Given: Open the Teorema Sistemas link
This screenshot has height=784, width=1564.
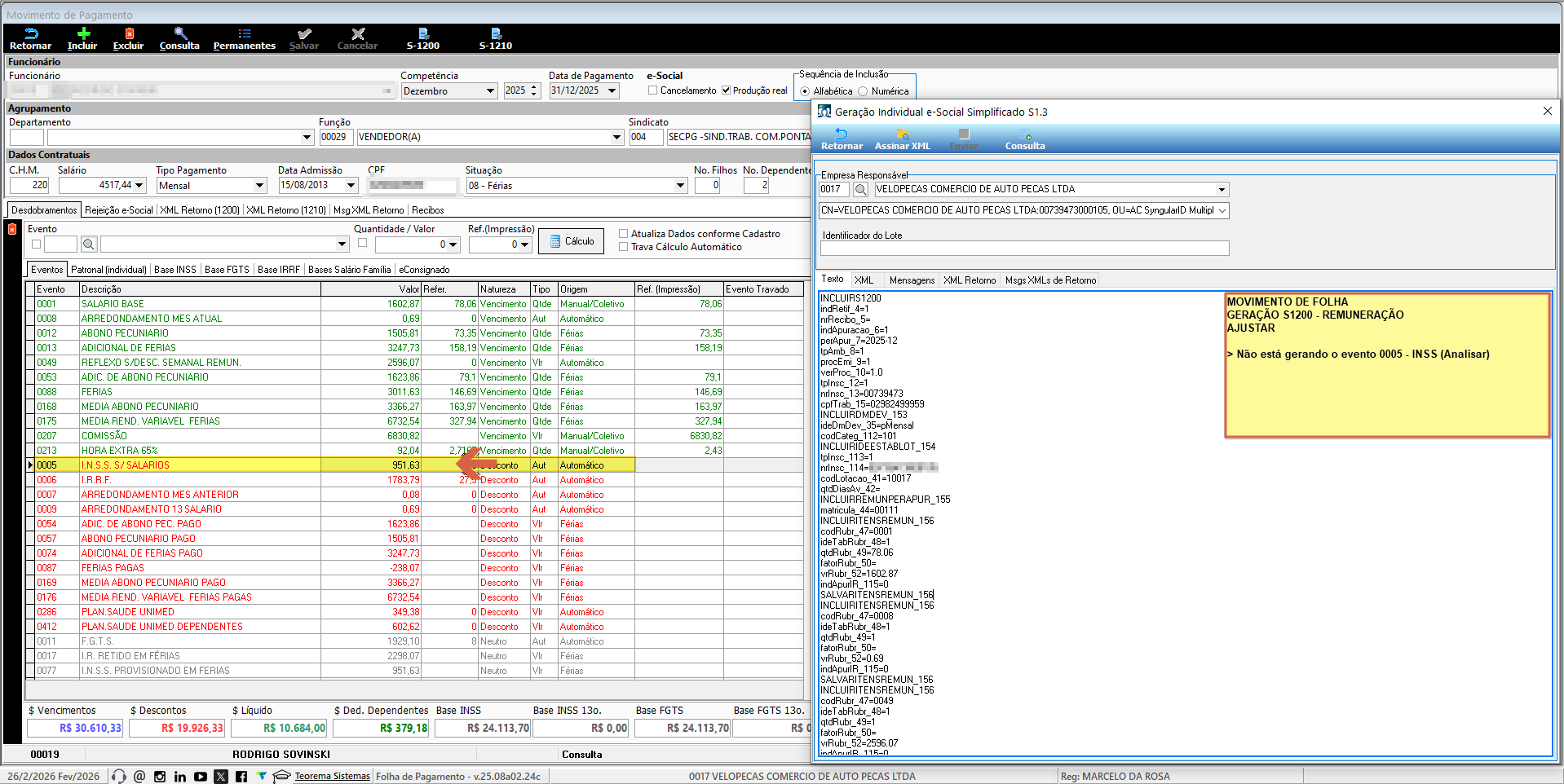Looking at the screenshot, I should click(332, 776).
